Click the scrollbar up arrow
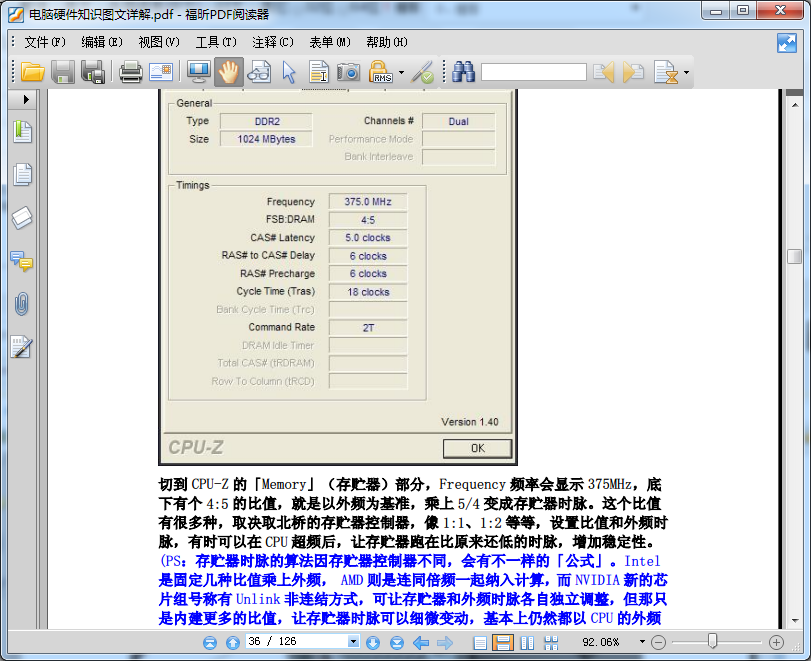Screen dimensions: 811x661 (x=794, y=105)
